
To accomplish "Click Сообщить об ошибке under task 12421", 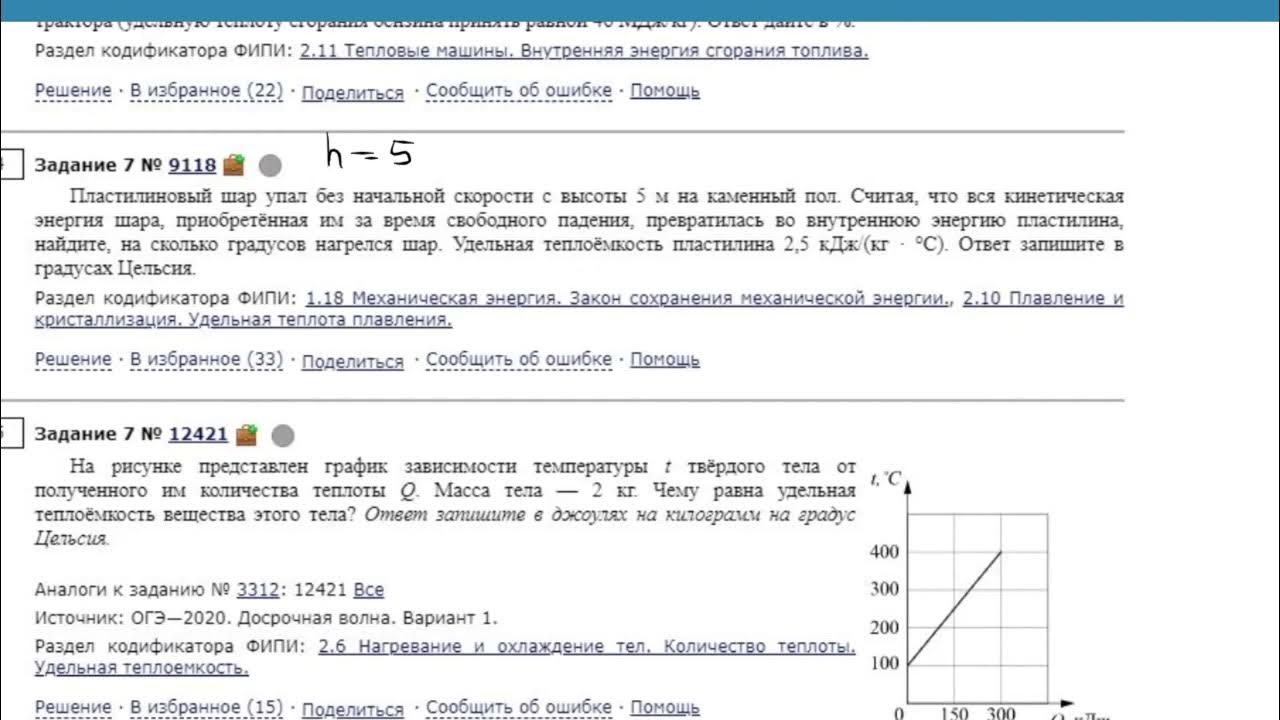I will pos(519,707).
